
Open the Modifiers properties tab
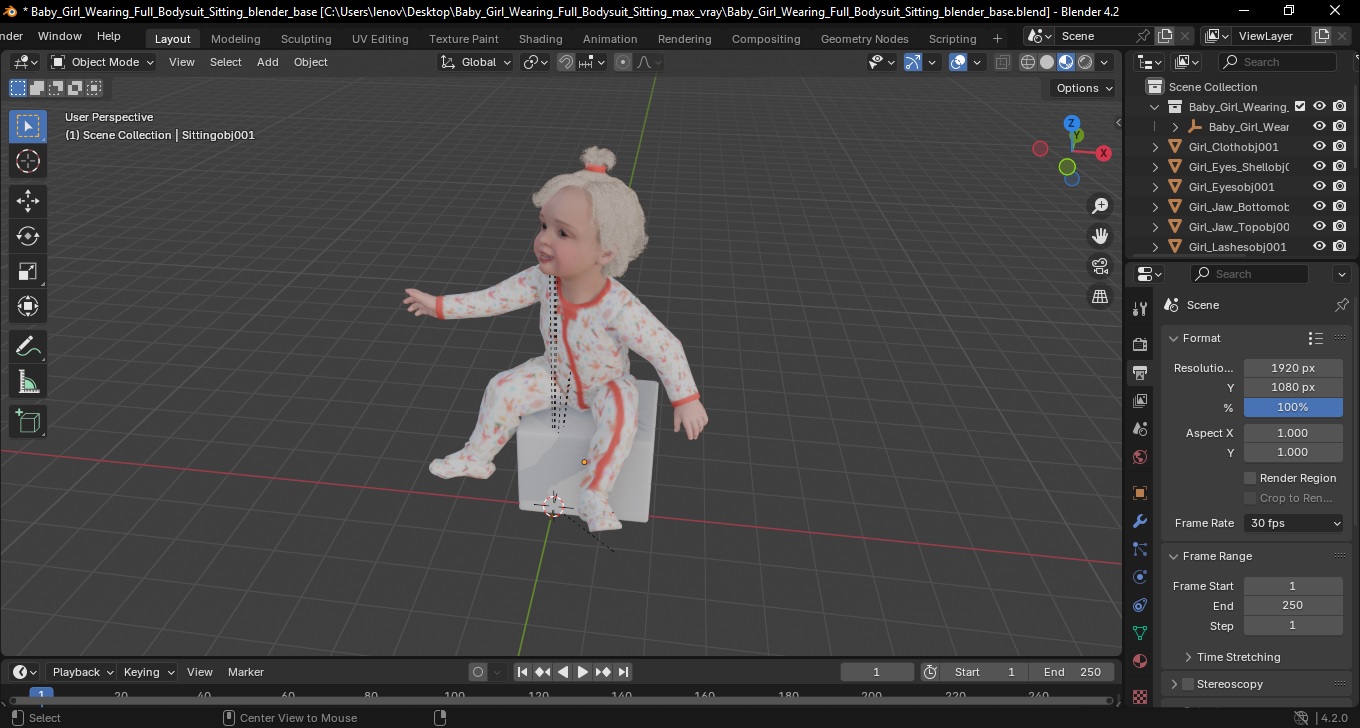(x=1139, y=521)
